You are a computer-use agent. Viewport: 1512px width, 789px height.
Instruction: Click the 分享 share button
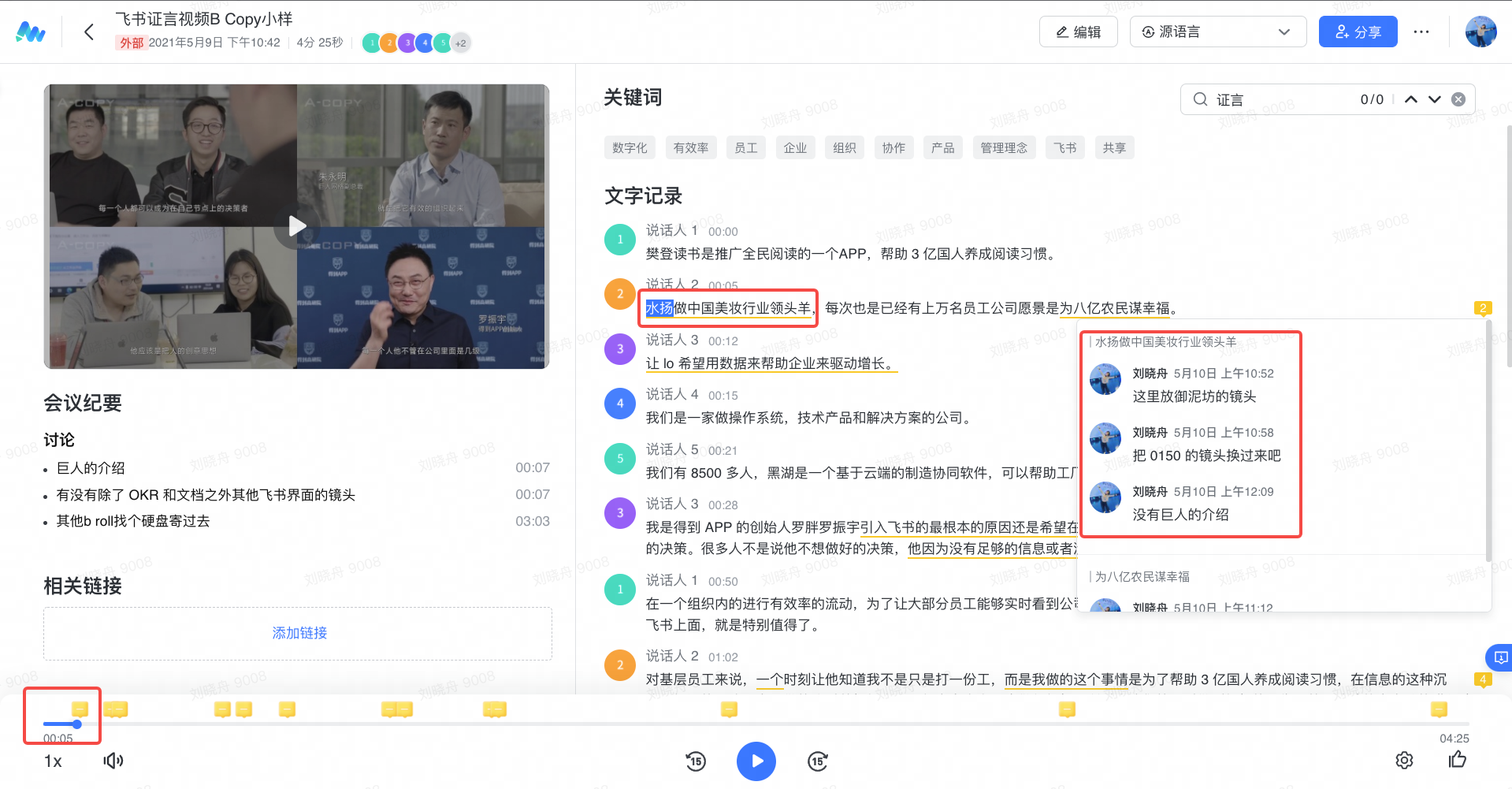(x=1358, y=32)
